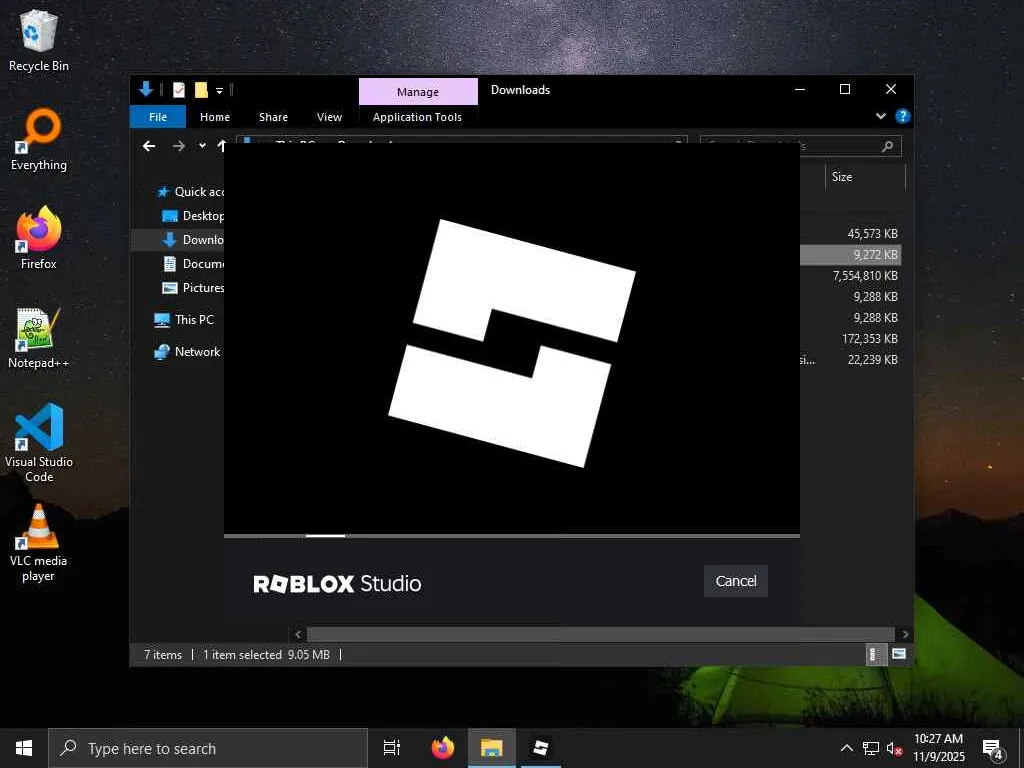Open Task View from the taskbar
This screenshot has height=768, width=1024.
click(x=392, y=748)
